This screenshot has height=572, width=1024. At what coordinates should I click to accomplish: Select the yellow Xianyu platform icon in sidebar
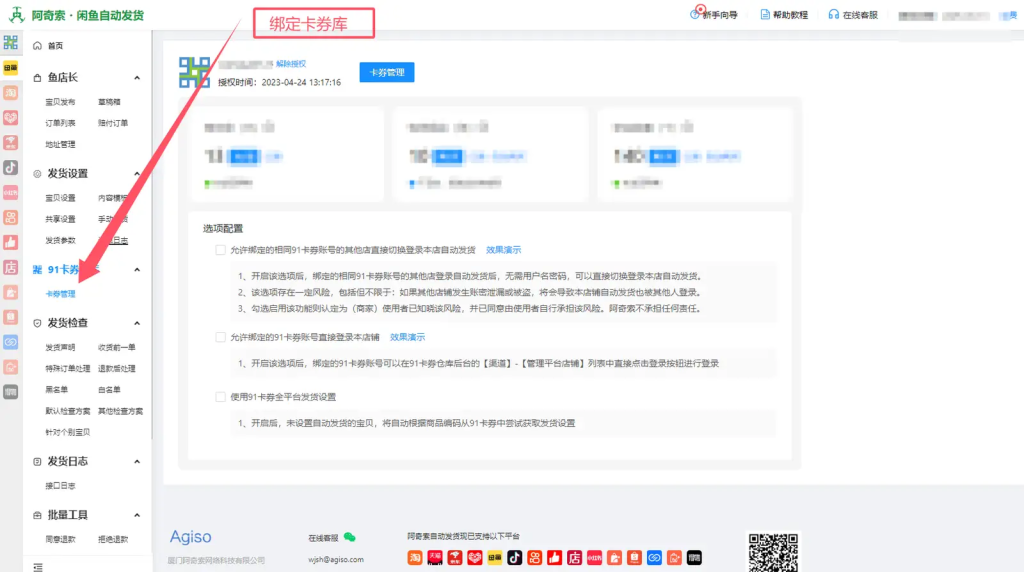[x=10, y=68]
